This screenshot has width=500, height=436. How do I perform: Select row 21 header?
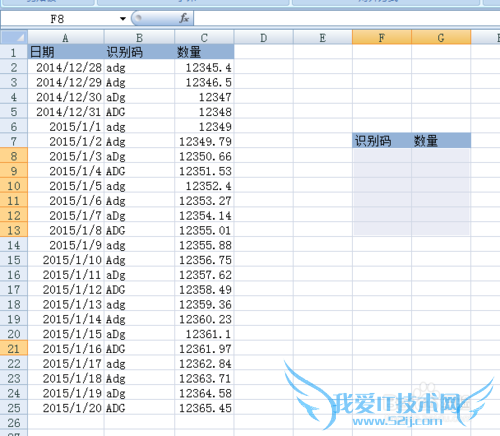click(x=14, y=349)
